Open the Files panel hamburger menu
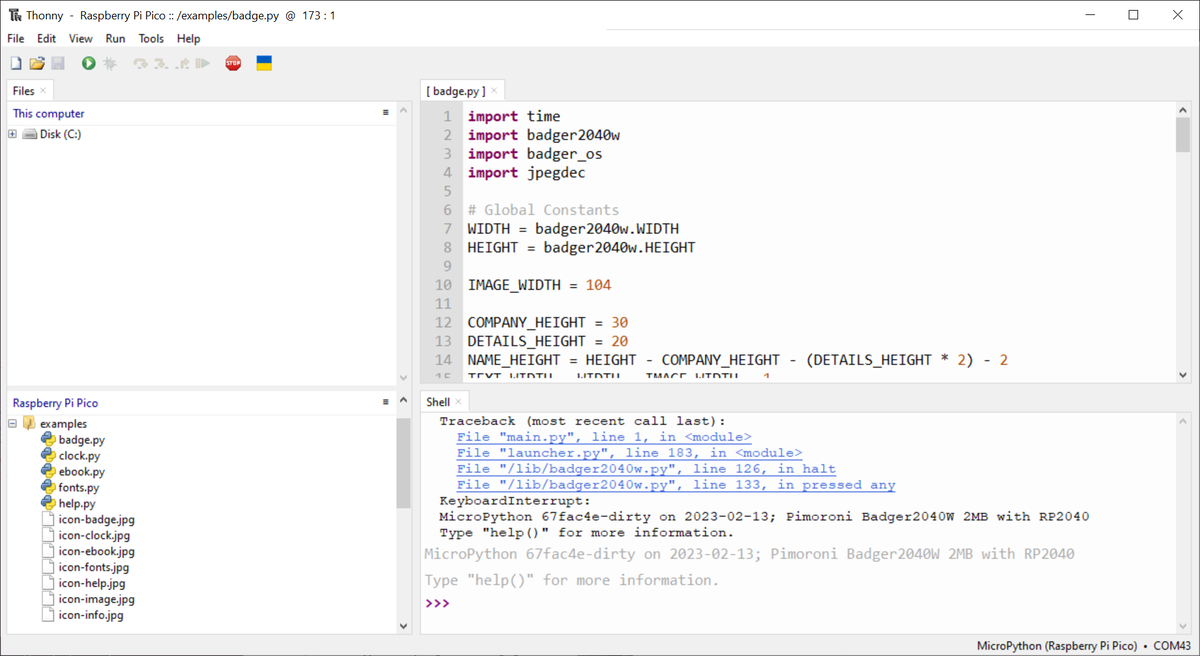 click(x=386, y=112)
